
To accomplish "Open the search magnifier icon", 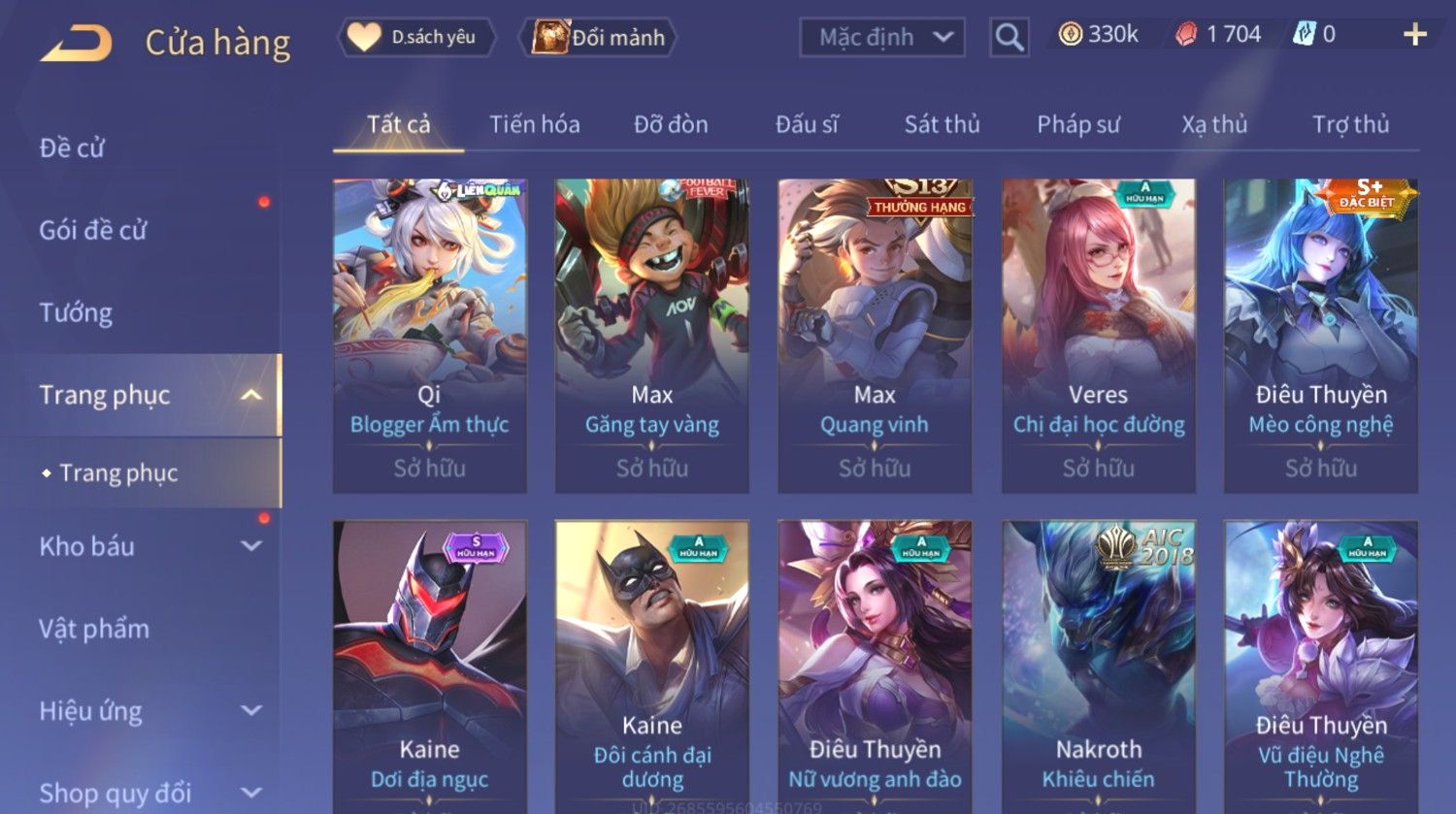I will coord(1009,38).
